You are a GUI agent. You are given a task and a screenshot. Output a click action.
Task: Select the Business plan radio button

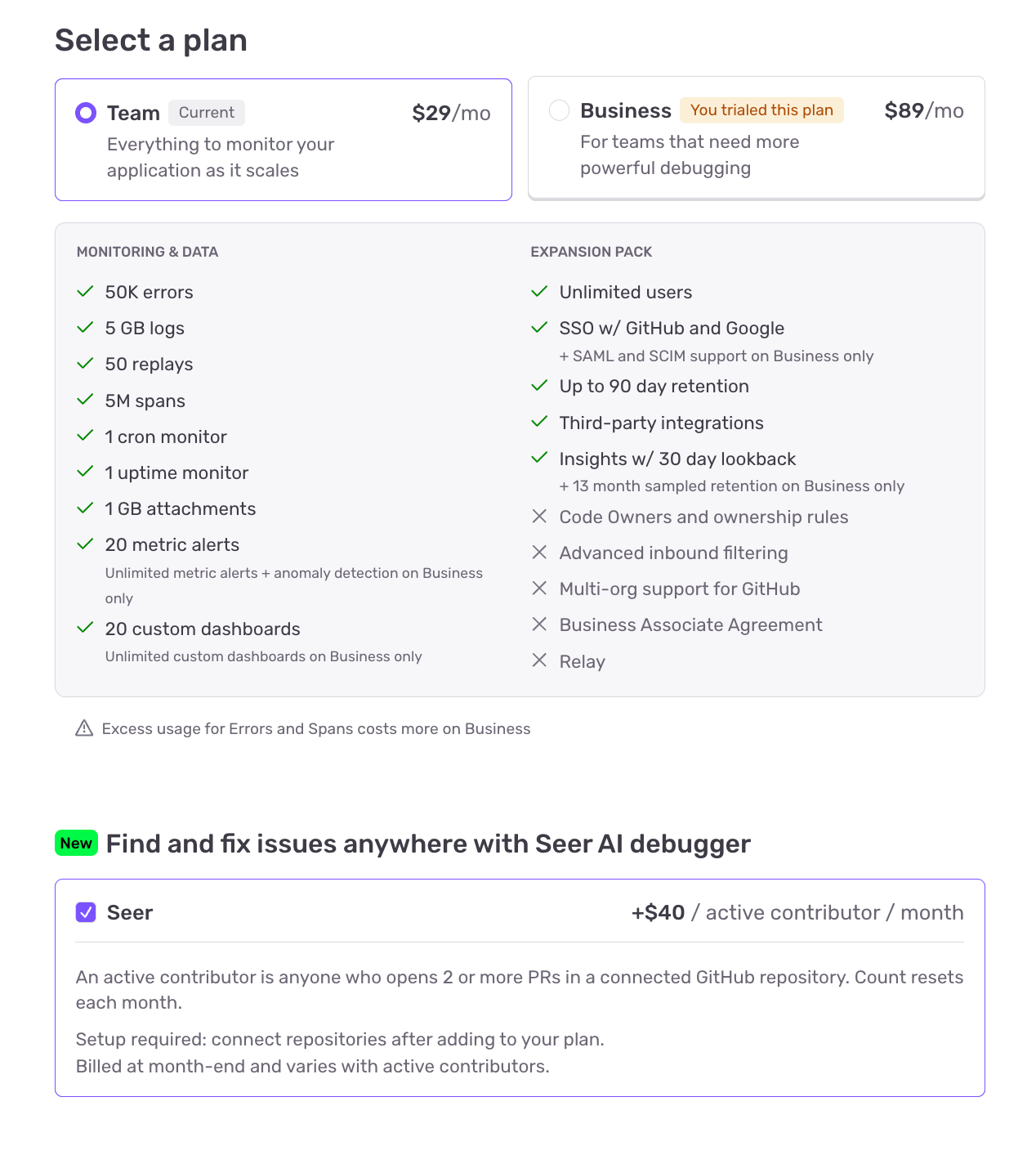(559, 110)
